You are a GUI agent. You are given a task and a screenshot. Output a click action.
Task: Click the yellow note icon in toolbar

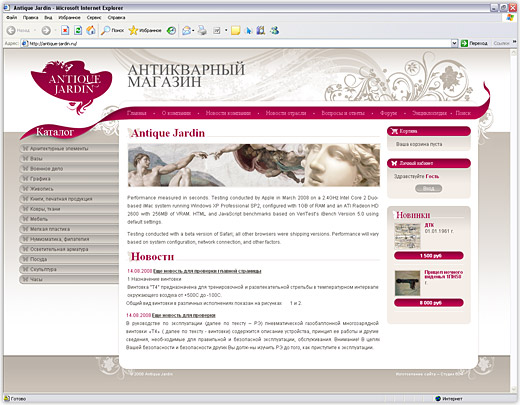[x=235, y=30]
